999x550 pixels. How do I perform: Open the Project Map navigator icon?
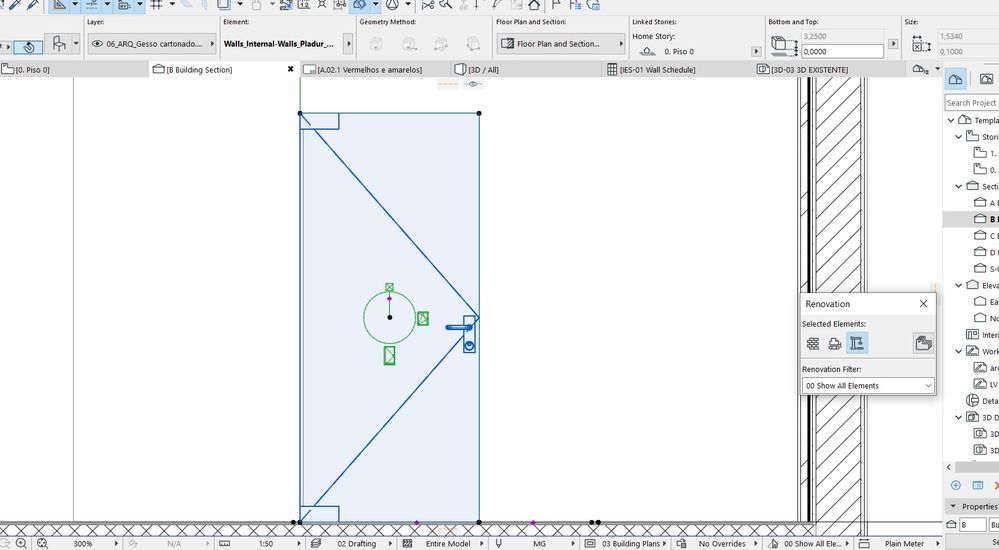point(955,79)
